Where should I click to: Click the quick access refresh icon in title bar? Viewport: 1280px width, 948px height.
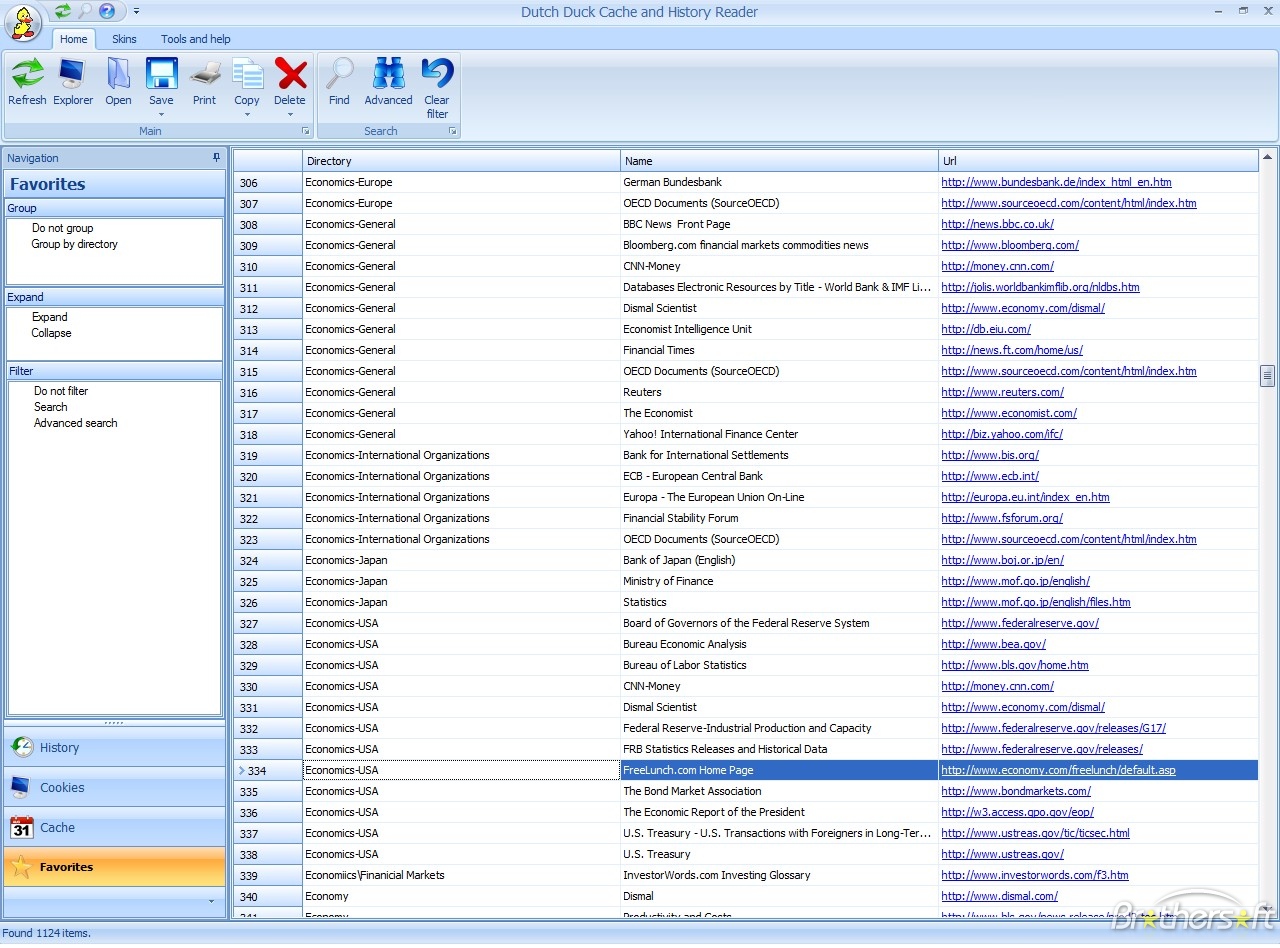click(63, 12)
